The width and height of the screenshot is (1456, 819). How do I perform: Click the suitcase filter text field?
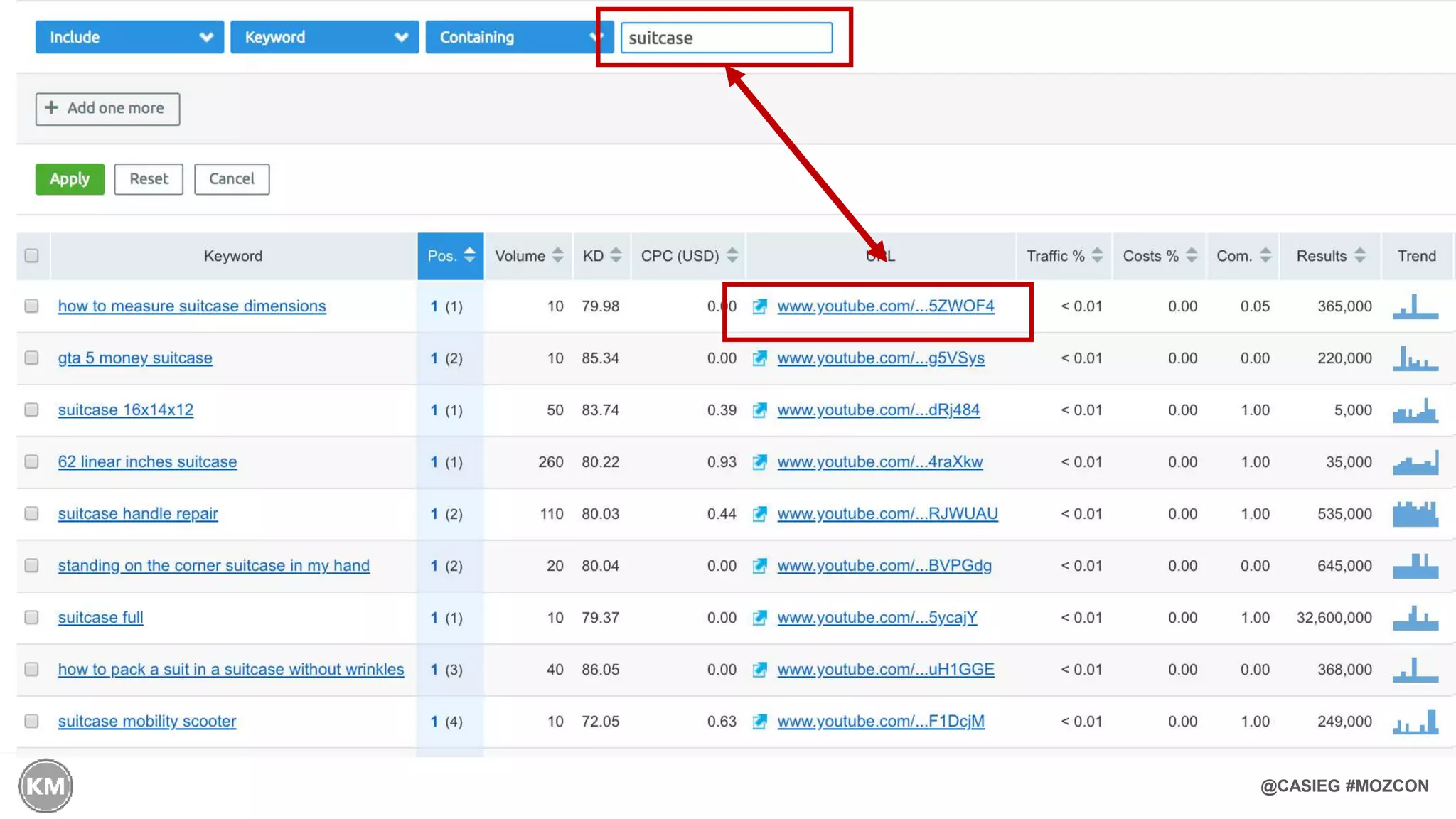point(726,38)
